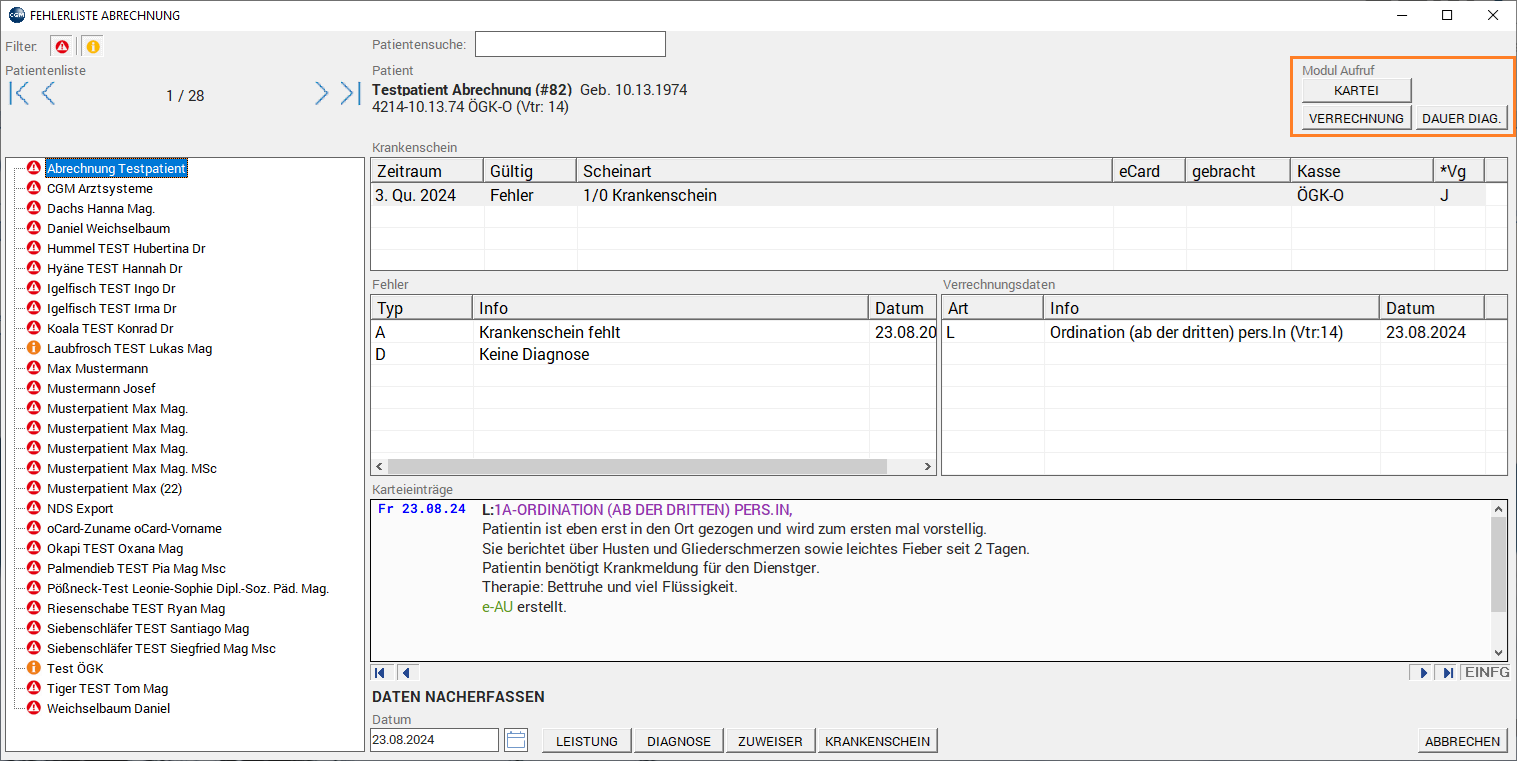Screen dimensions: 1517x761
Task: Go to previous Karteieintrag arrow
Action: pyautogui.click(x=407, y=673)
